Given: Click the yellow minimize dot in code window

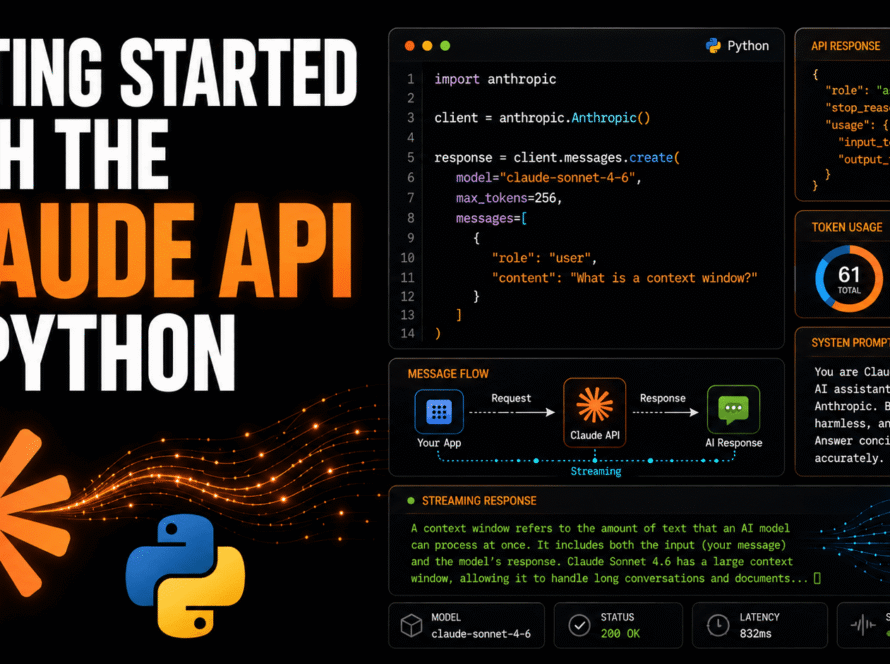Looking at the screenshot, I should coord(427,46).
